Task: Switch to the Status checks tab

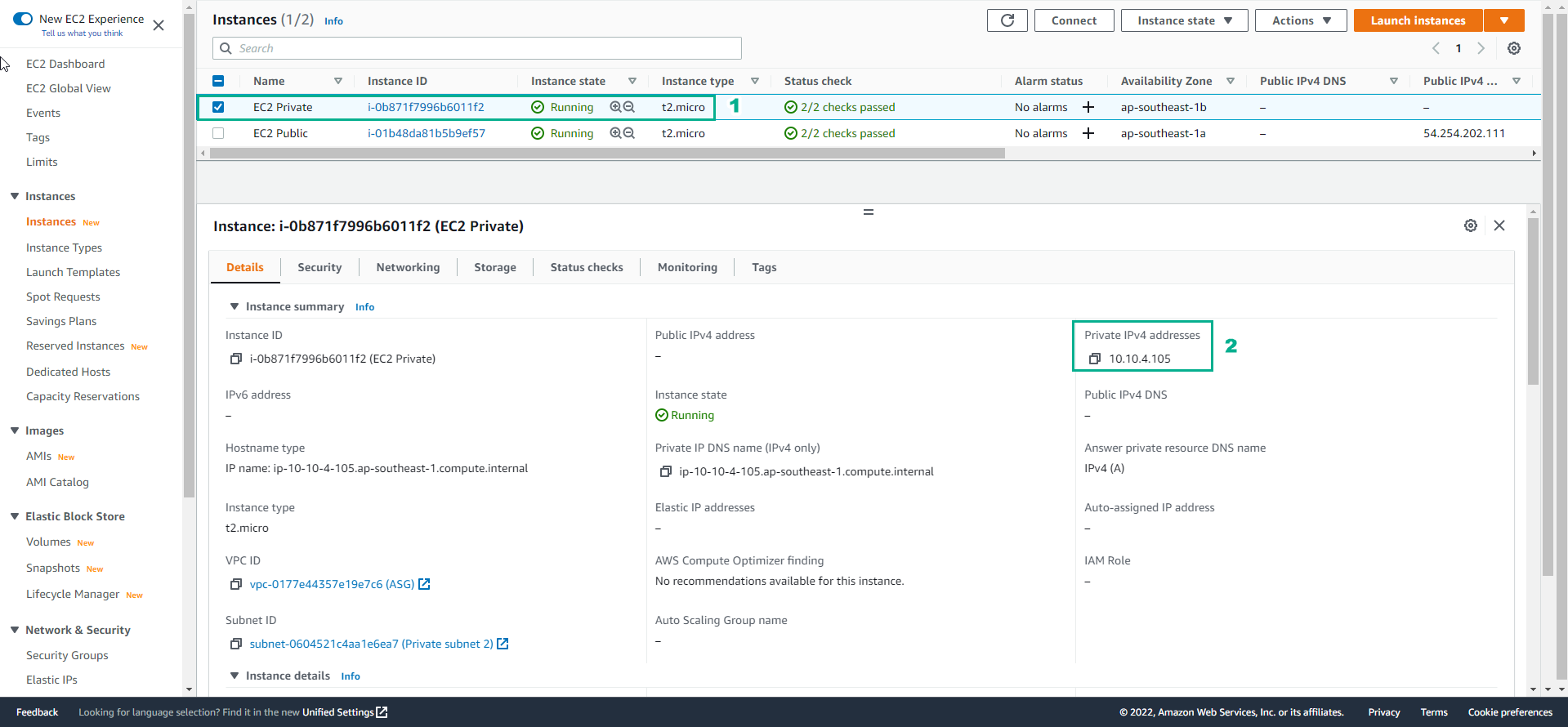Action: point(587,267)
